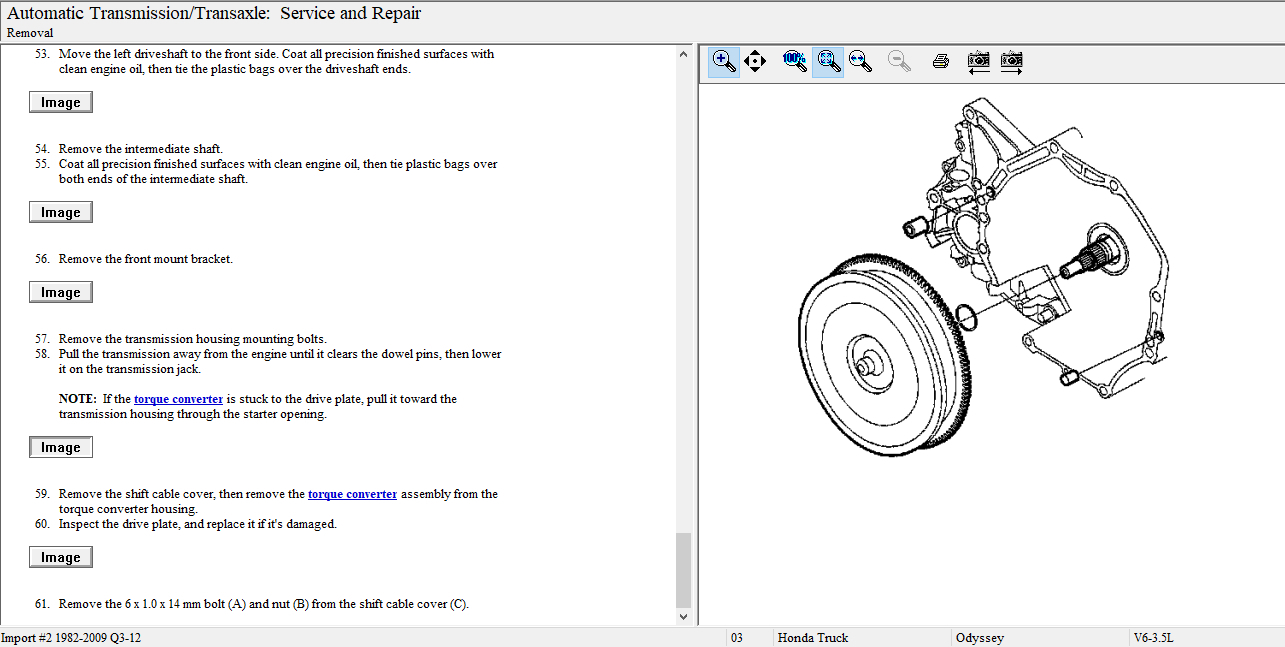
Task: Go to previous image camera icon
Action: click(978, 62)
